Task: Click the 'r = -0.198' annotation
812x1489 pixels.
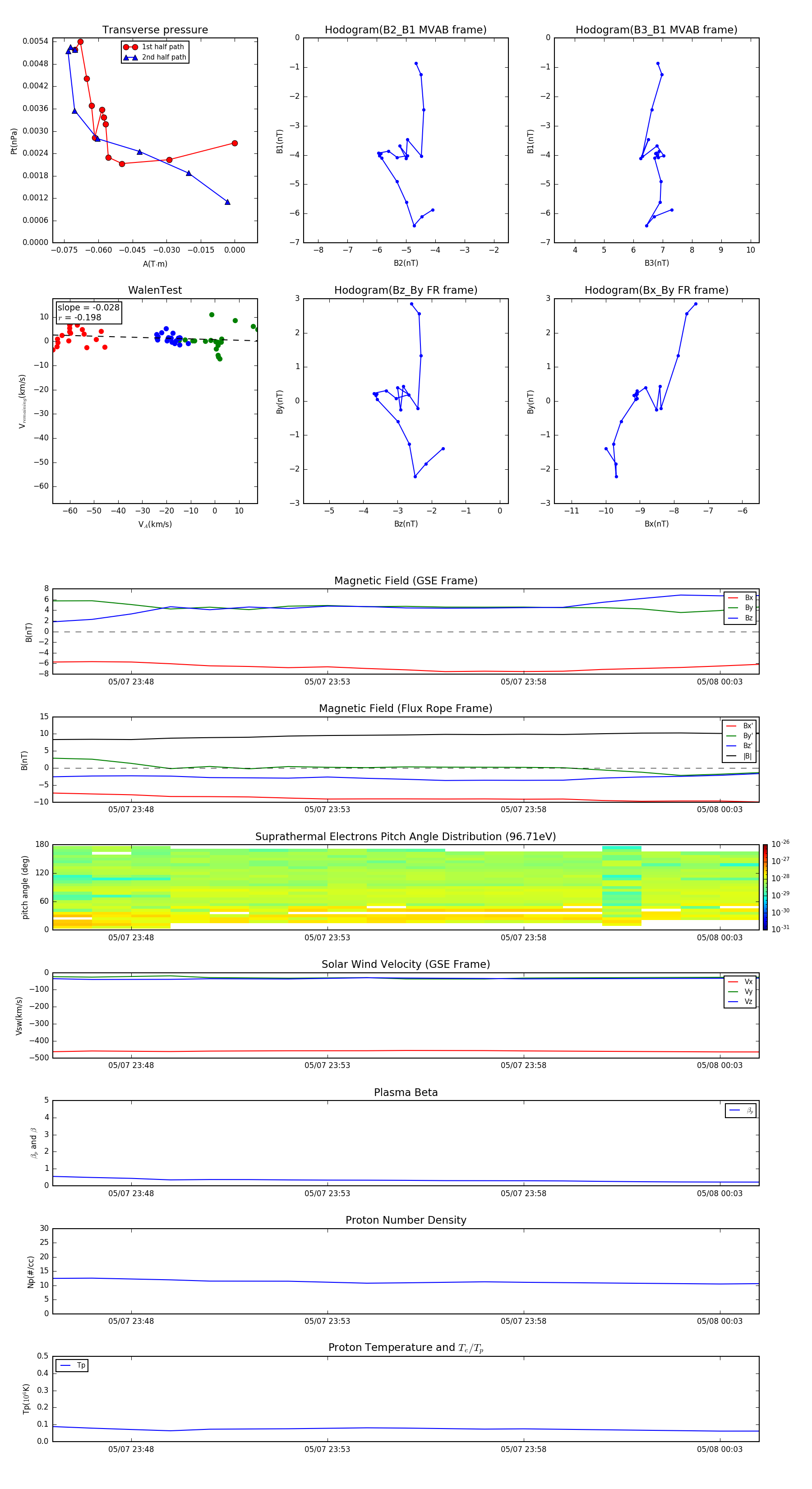Action: click(80, 317)
